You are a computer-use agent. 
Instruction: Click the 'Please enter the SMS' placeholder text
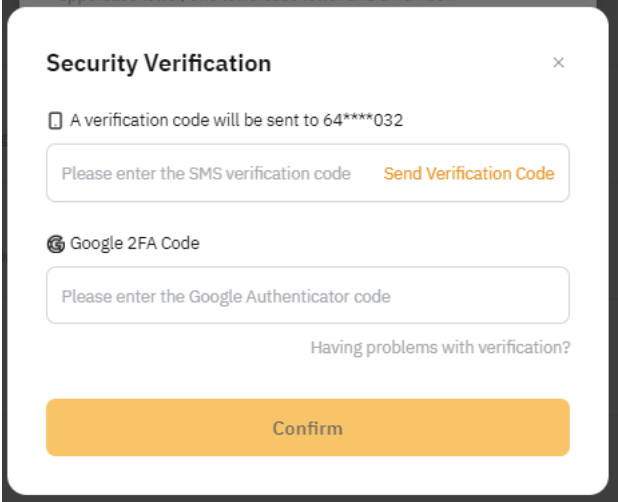pos(206,173)
